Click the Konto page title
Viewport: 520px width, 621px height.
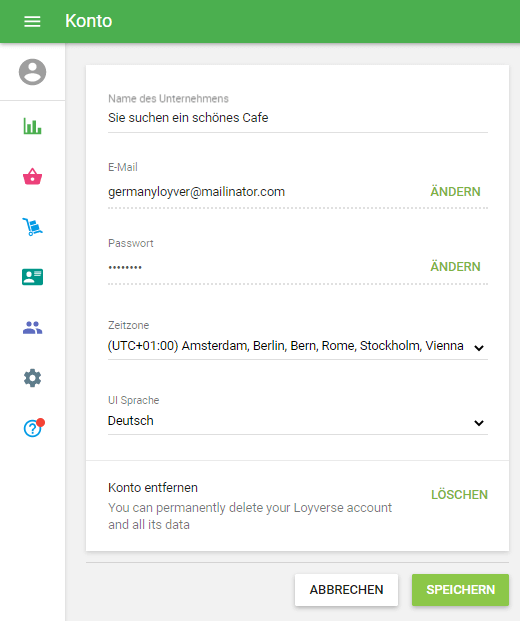point(88,21)
